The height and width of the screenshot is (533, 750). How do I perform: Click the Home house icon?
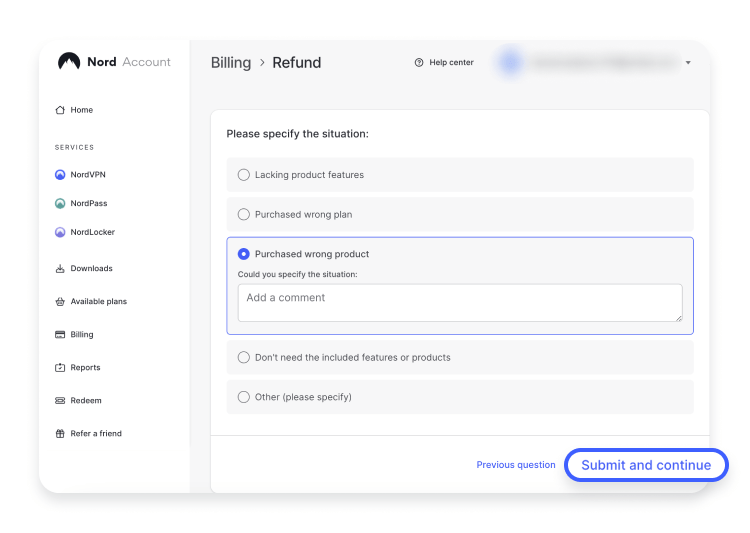pyautogui.click(x=60, y=110)
